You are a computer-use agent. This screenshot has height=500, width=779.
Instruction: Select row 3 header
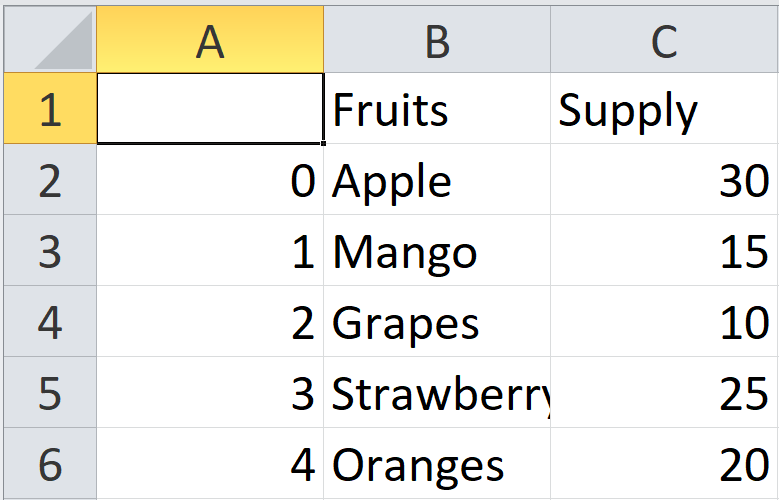pos(50,250)
